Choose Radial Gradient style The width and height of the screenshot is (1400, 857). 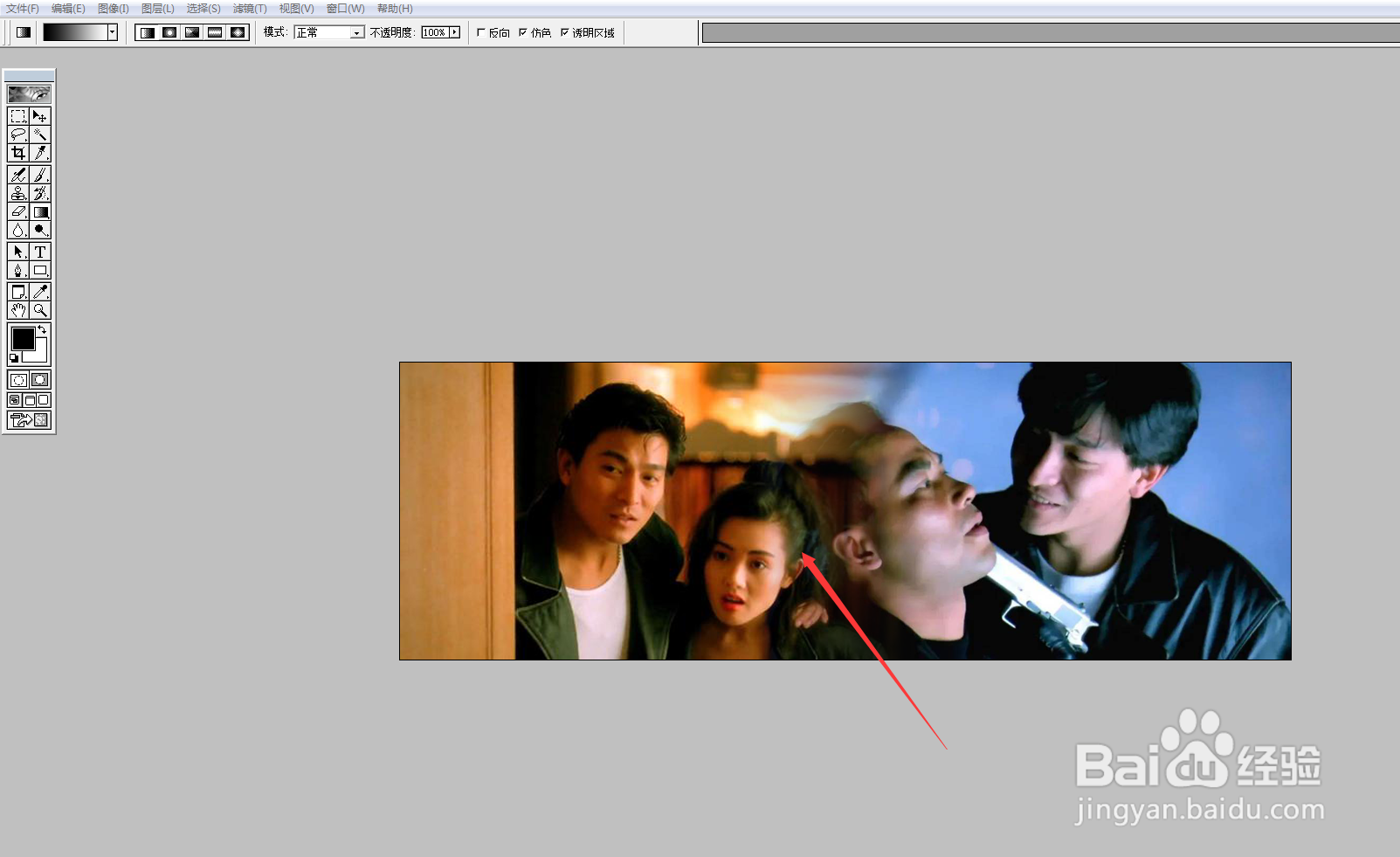pyautogui.click(x=169, y=32)
